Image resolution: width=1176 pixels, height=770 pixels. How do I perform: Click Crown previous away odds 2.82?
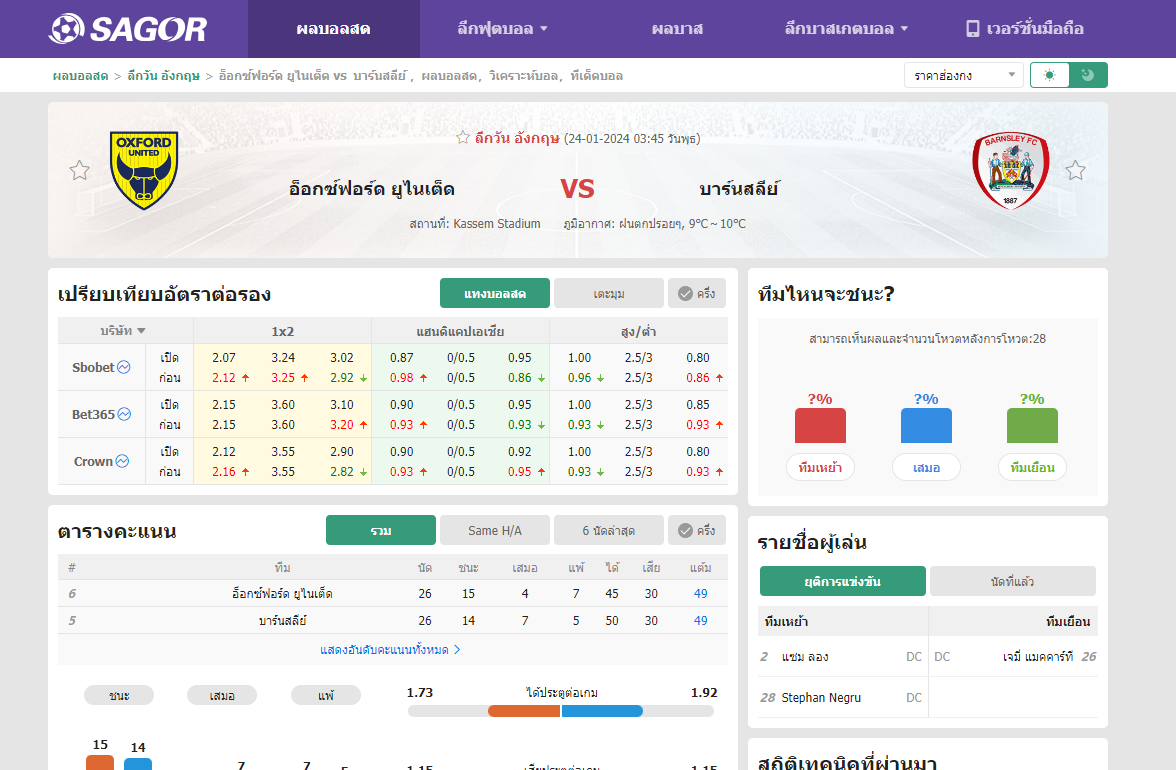(x=342, y=472)
